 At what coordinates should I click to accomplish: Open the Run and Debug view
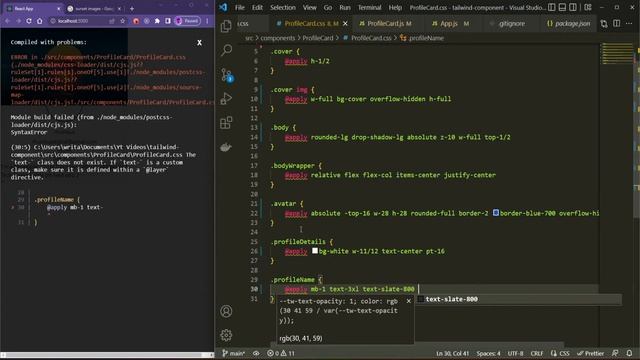click(x=226, y=98)
